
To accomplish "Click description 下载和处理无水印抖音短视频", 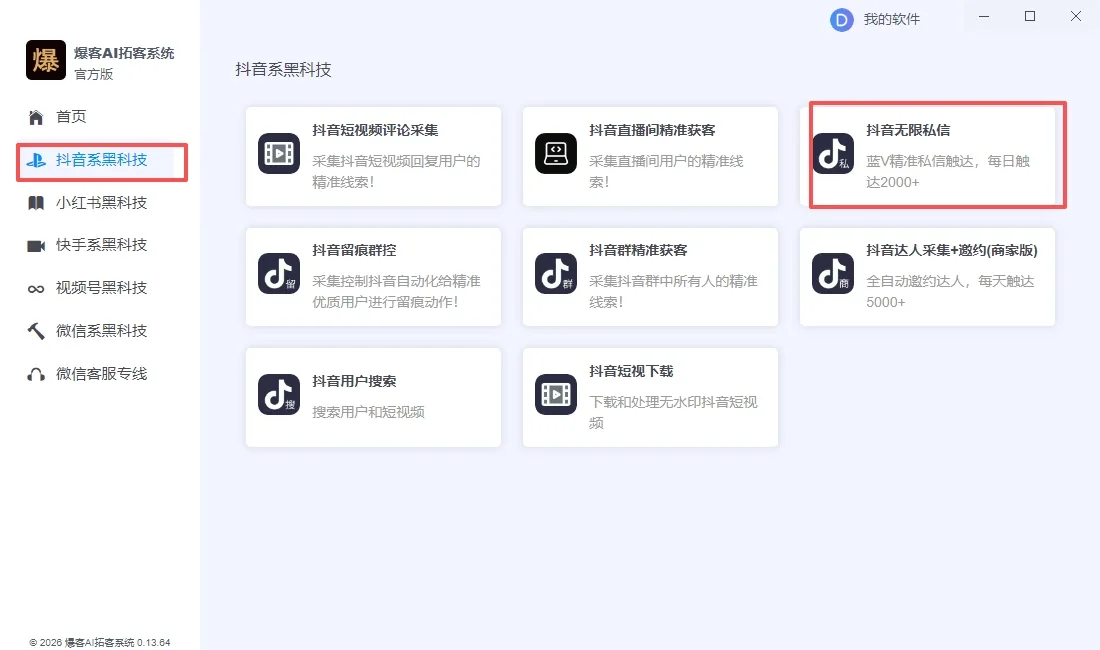I will click(673, 412).
